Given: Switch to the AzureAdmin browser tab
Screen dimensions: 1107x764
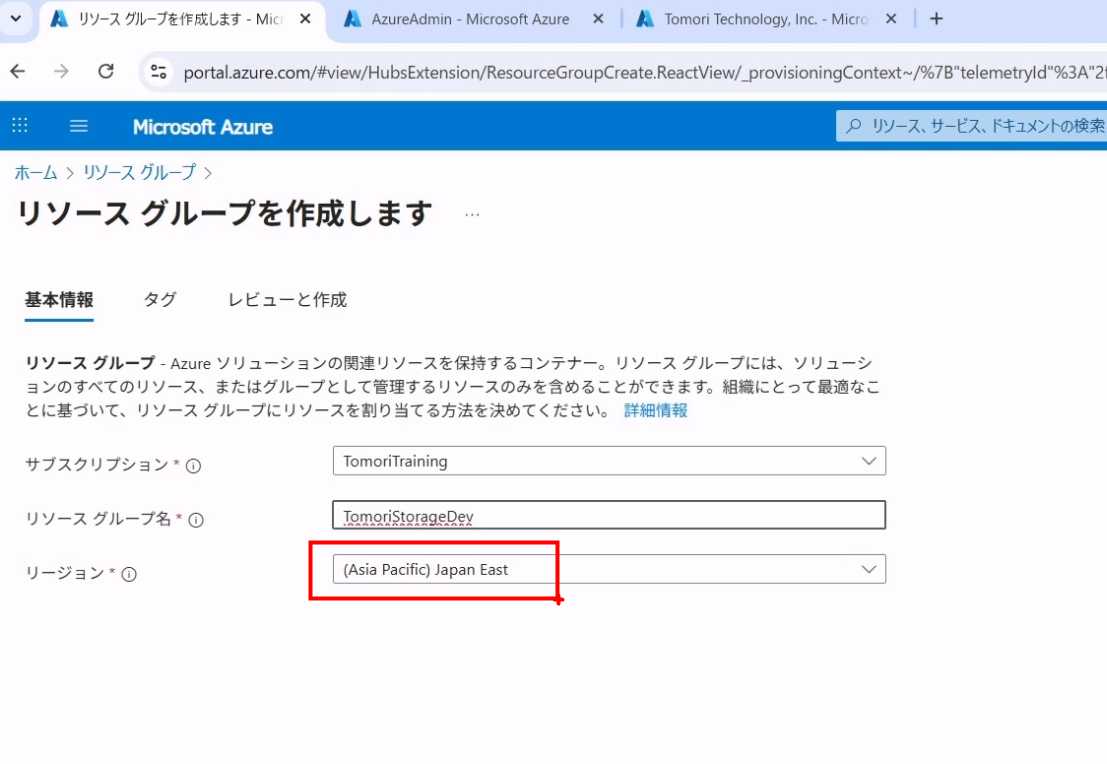Looking at the screenshot, I should pyautogui.click(x=470, y=19).
